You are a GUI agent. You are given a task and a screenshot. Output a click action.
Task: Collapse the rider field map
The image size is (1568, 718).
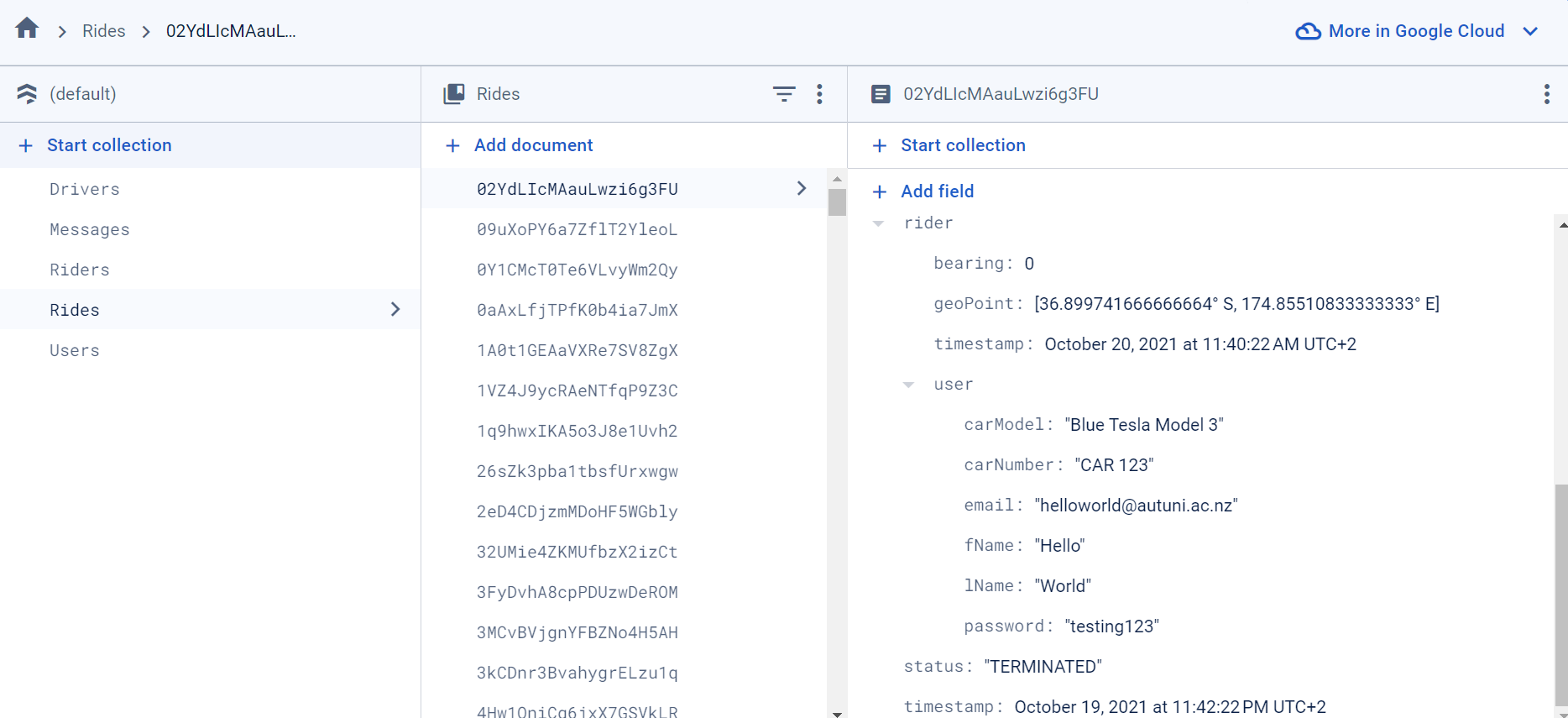(878, 223)
